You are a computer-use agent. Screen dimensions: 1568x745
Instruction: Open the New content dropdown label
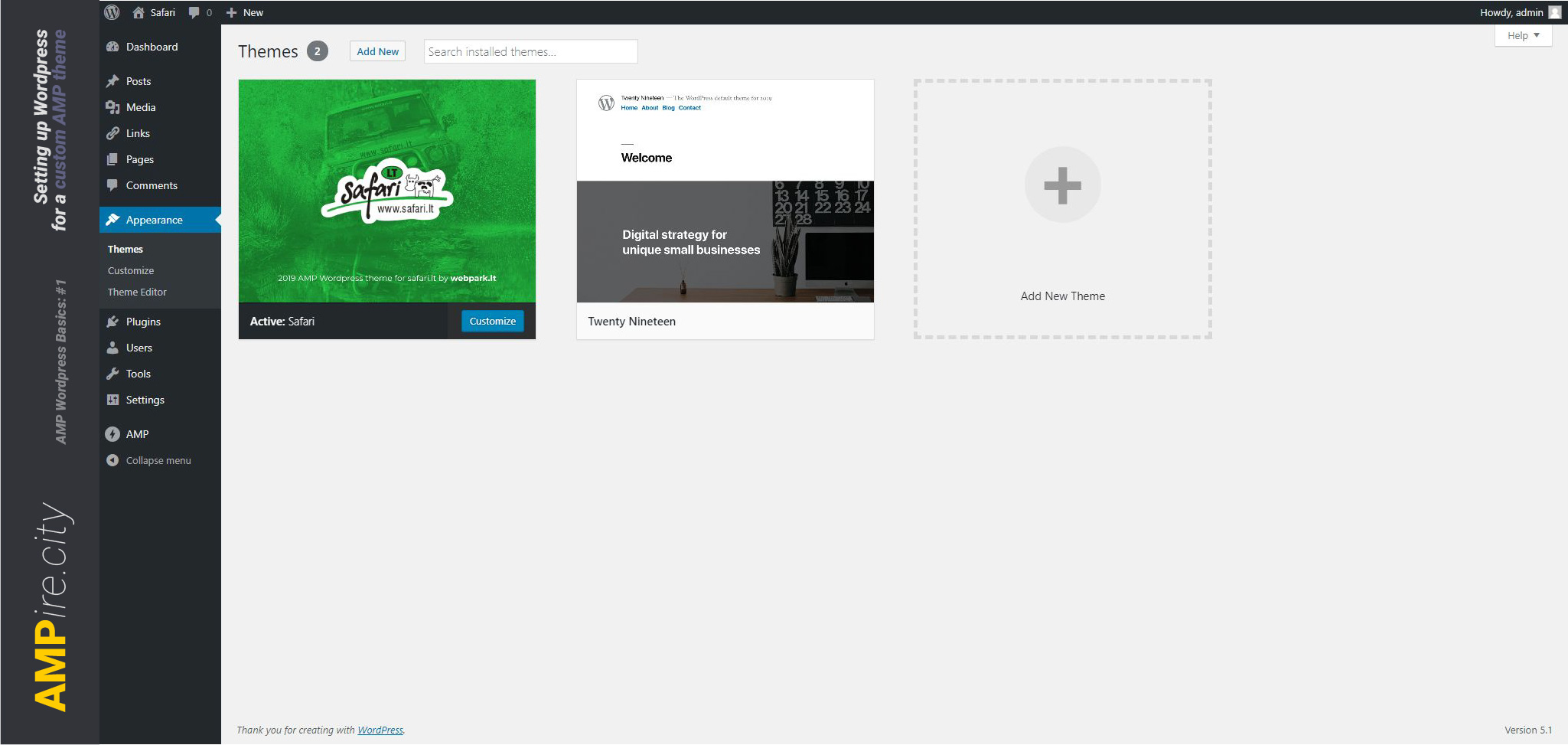[253, 12]
